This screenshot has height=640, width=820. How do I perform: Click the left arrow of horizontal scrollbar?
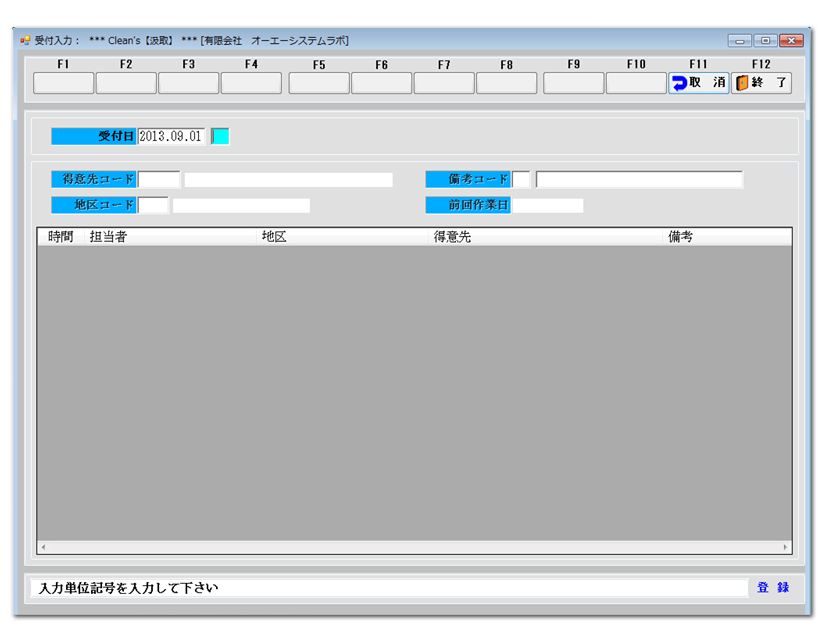[43, 547]
